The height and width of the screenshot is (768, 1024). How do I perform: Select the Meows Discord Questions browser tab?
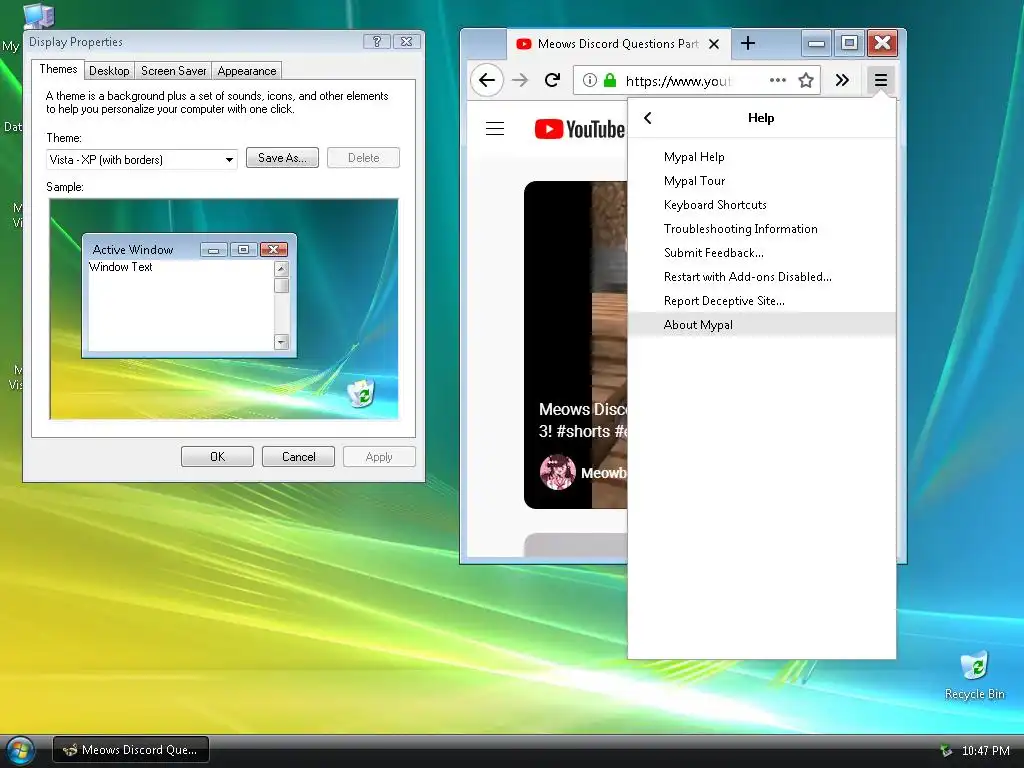click(618, 44)
